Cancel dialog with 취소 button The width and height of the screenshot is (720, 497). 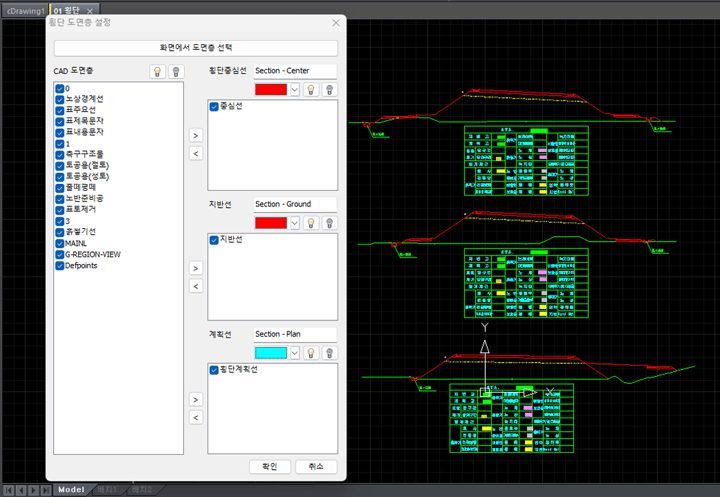(x=316, y=467)
